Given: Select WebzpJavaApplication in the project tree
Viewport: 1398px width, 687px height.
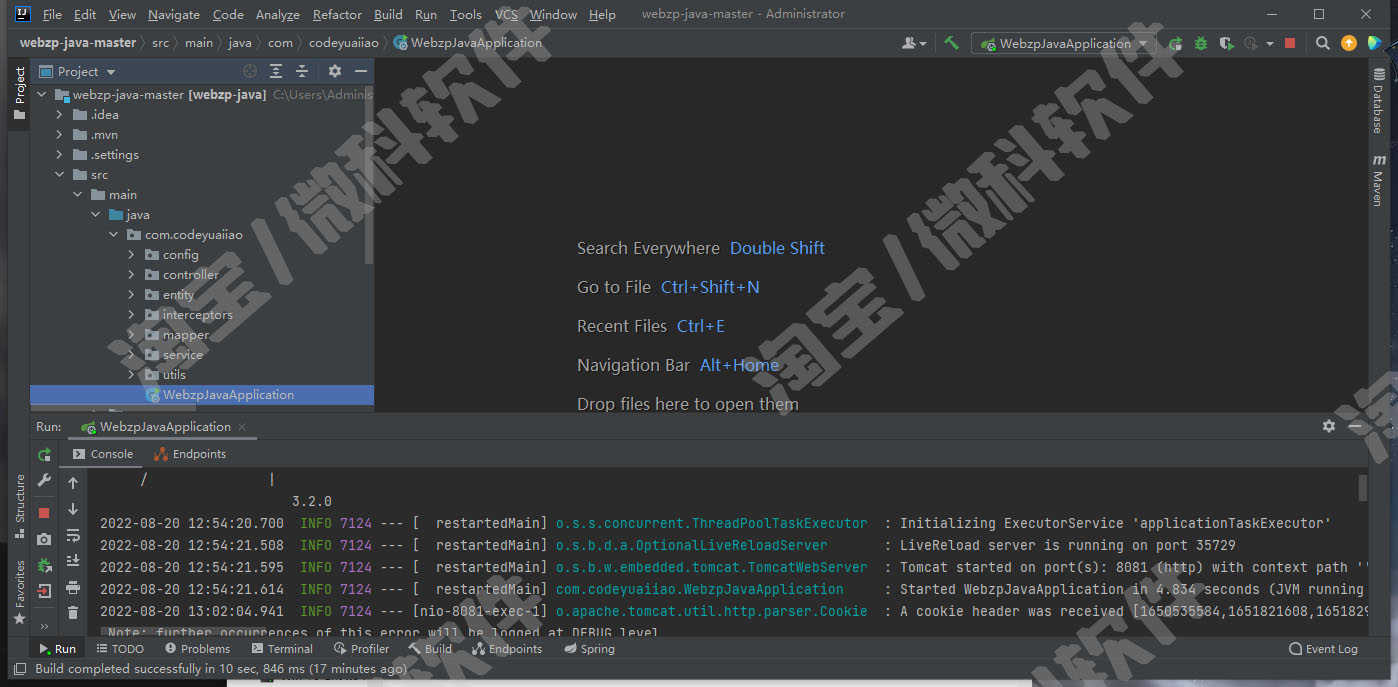Looking at the screenshot, I should (x=202, y=395).
